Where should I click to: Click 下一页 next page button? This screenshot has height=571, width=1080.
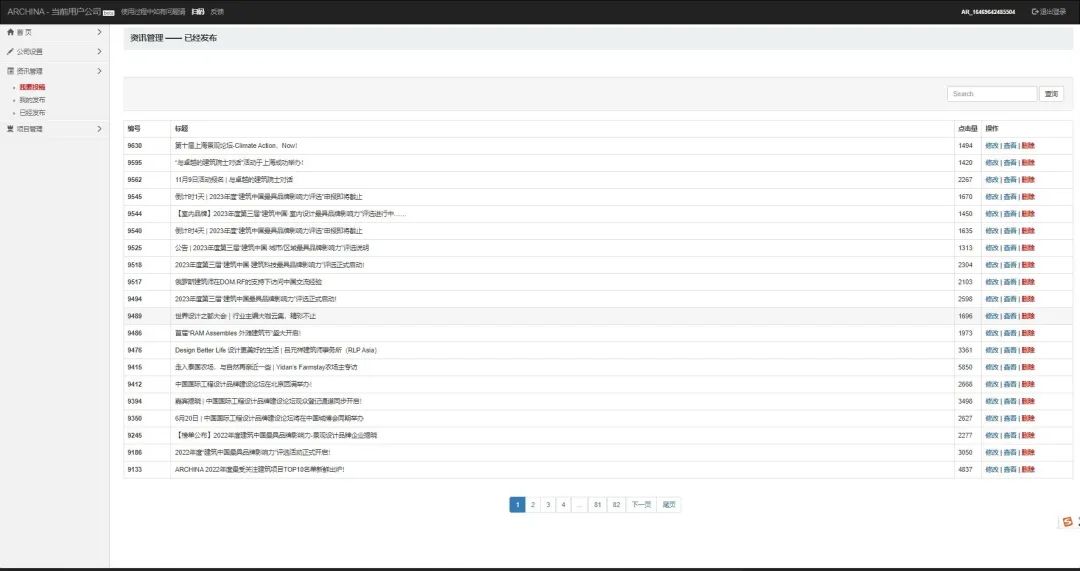pos(641,505)
